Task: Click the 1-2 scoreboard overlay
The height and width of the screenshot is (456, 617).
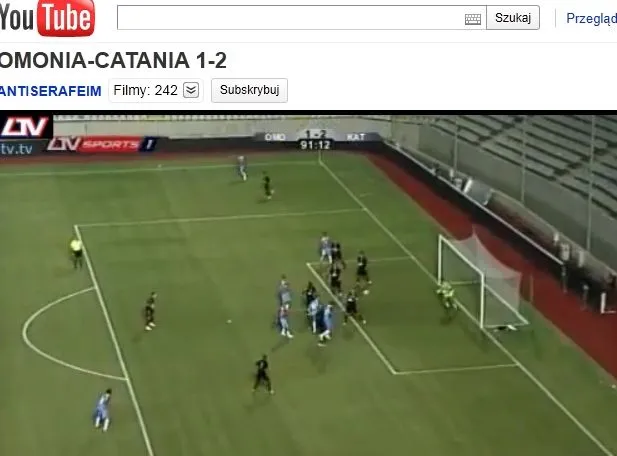Action: 315,136
